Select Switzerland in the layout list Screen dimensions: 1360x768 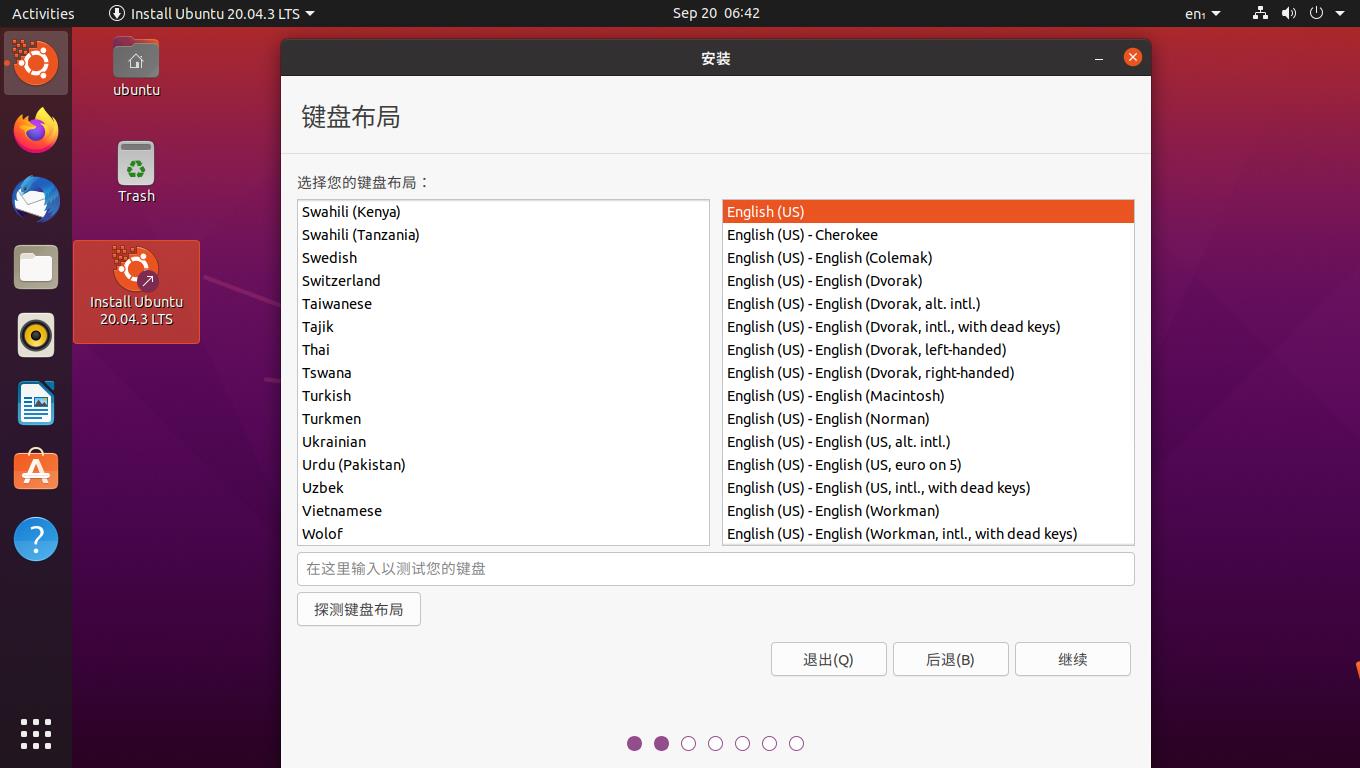[x=503, y=281]
